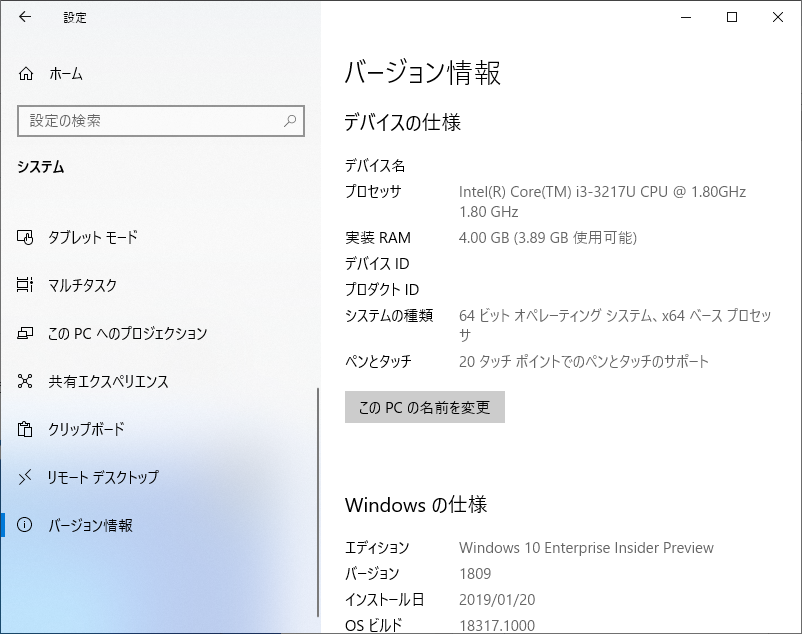Select the 64 ビット オペレーティング システム value
802x634 pixels.
(x=615, y=325)
